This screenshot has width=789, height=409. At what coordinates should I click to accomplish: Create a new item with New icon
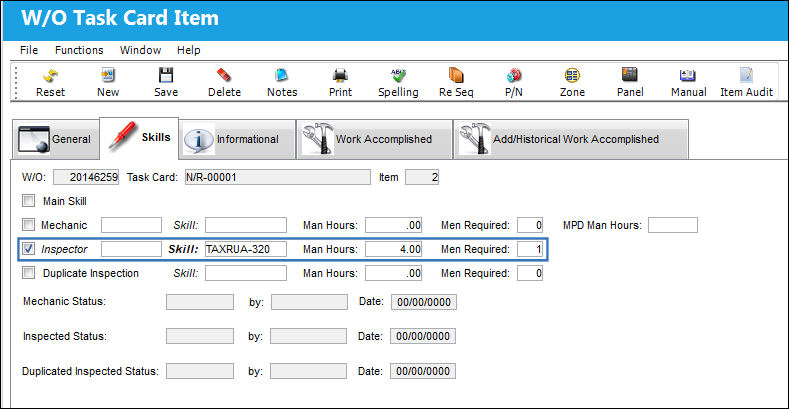pyautogui.click(x=108, y=75)
